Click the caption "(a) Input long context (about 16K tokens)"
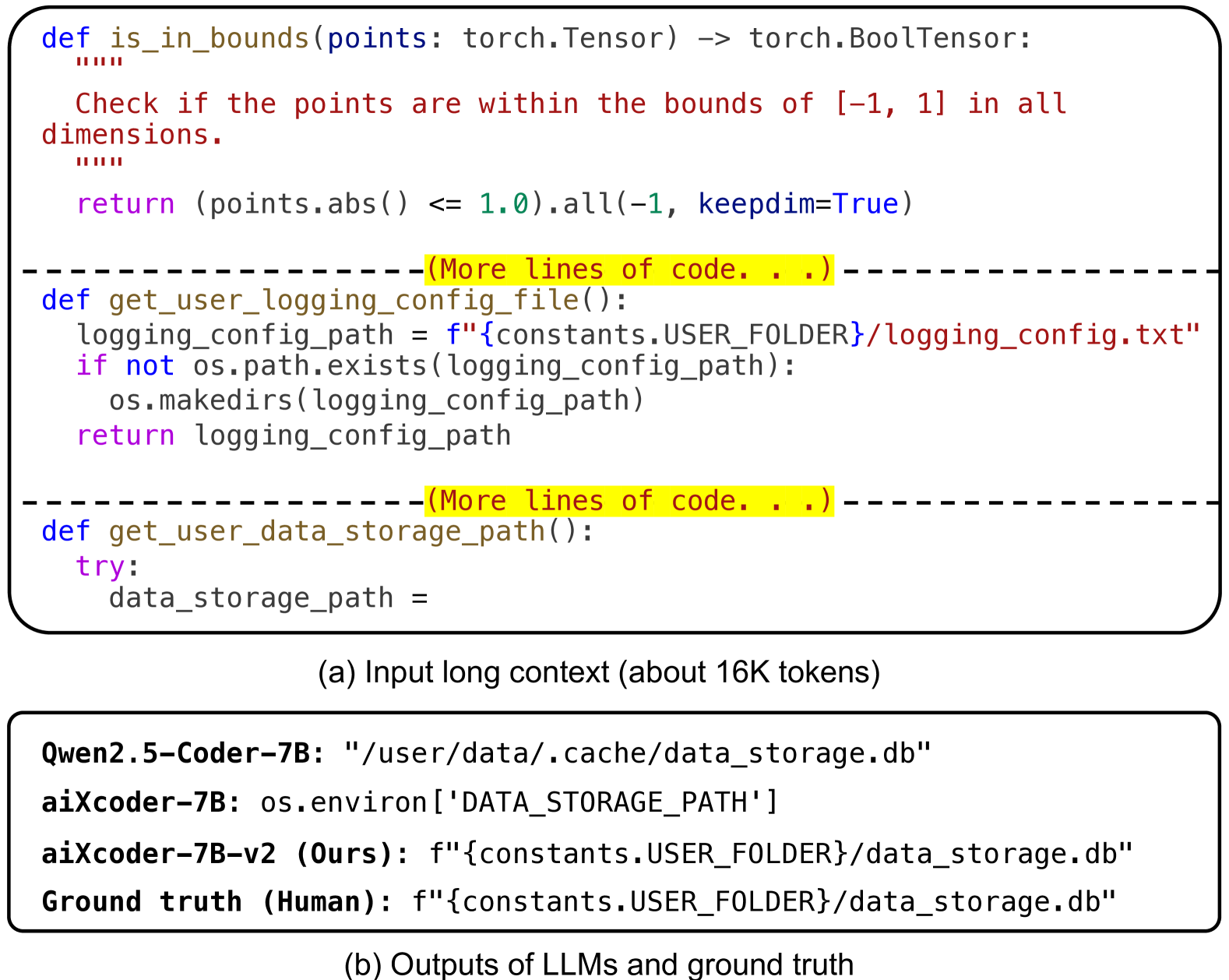The width and height of the screenshot is (1229, 980). (599, 672)
